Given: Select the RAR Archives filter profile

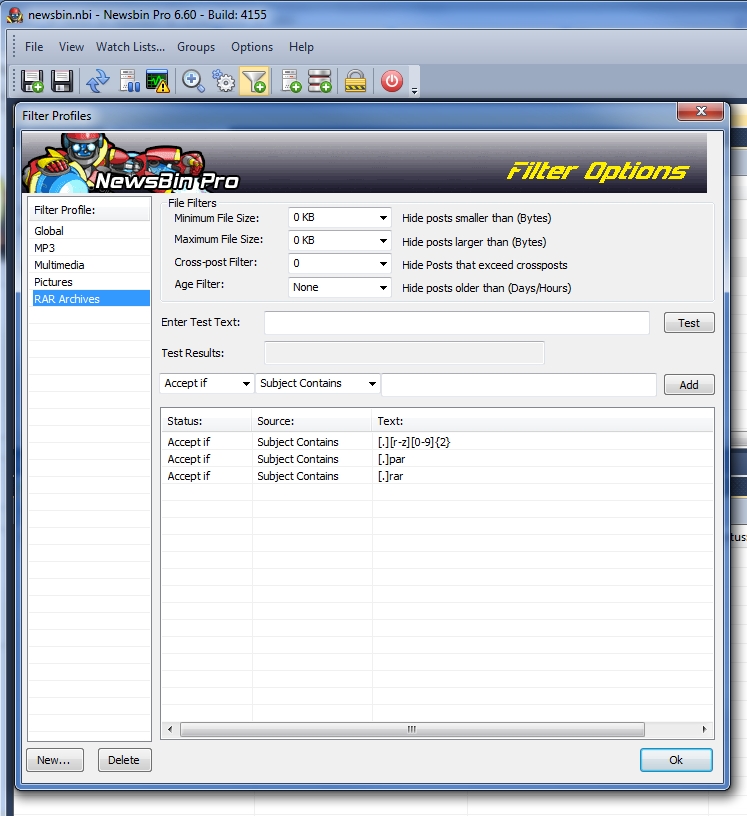Looking at the screenshot, I should 91,299.
